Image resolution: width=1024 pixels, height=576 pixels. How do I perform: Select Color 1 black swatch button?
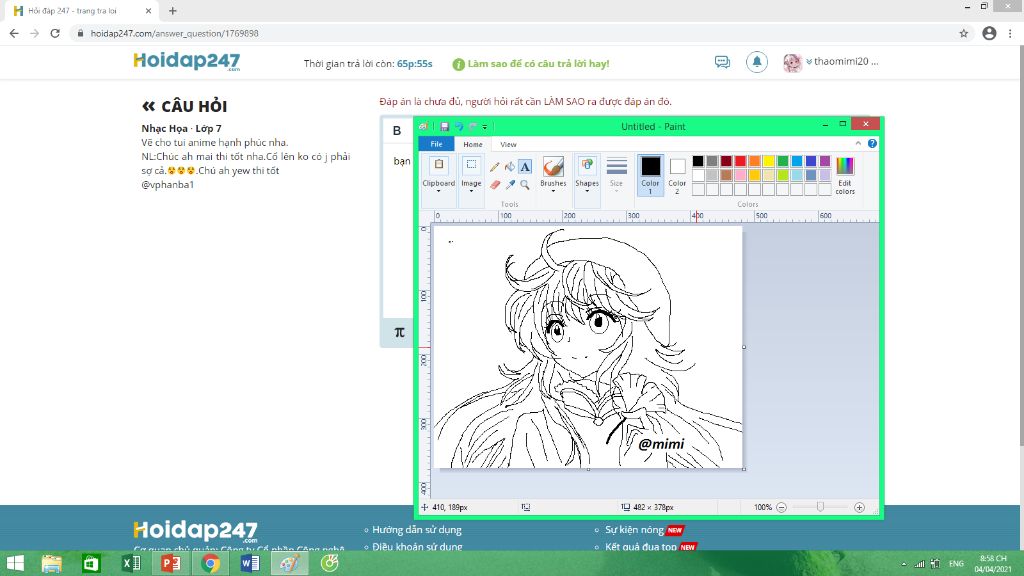point(650,174)
